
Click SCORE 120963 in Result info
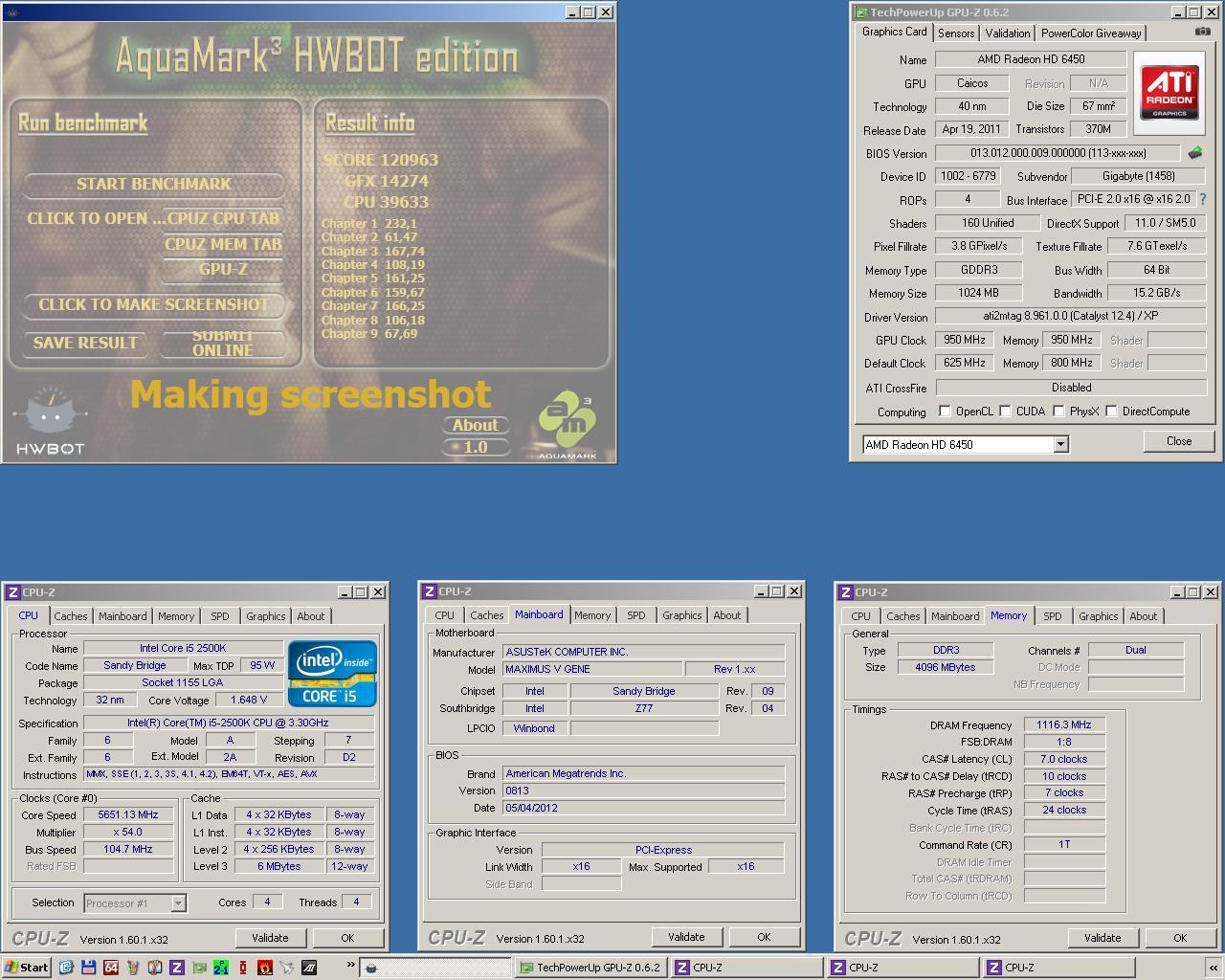(x=381, y=160)
